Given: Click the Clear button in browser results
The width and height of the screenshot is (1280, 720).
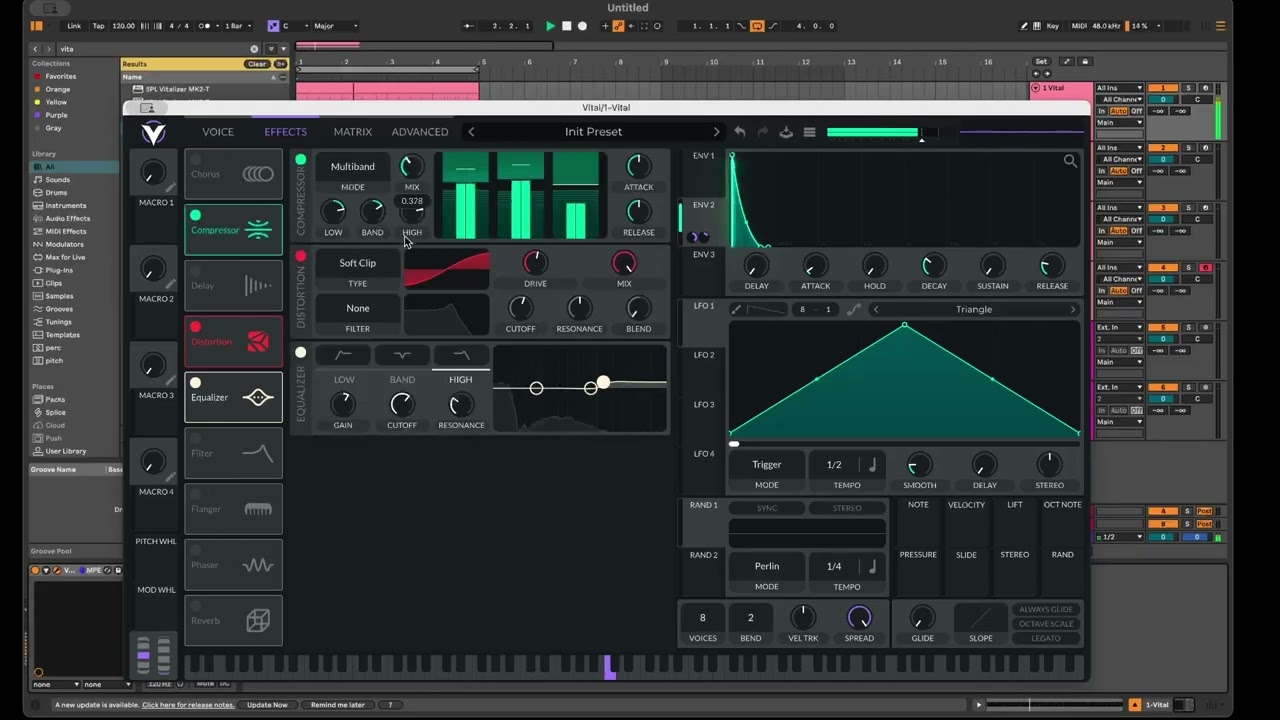Looking at the screenshot, I should 257,64.
